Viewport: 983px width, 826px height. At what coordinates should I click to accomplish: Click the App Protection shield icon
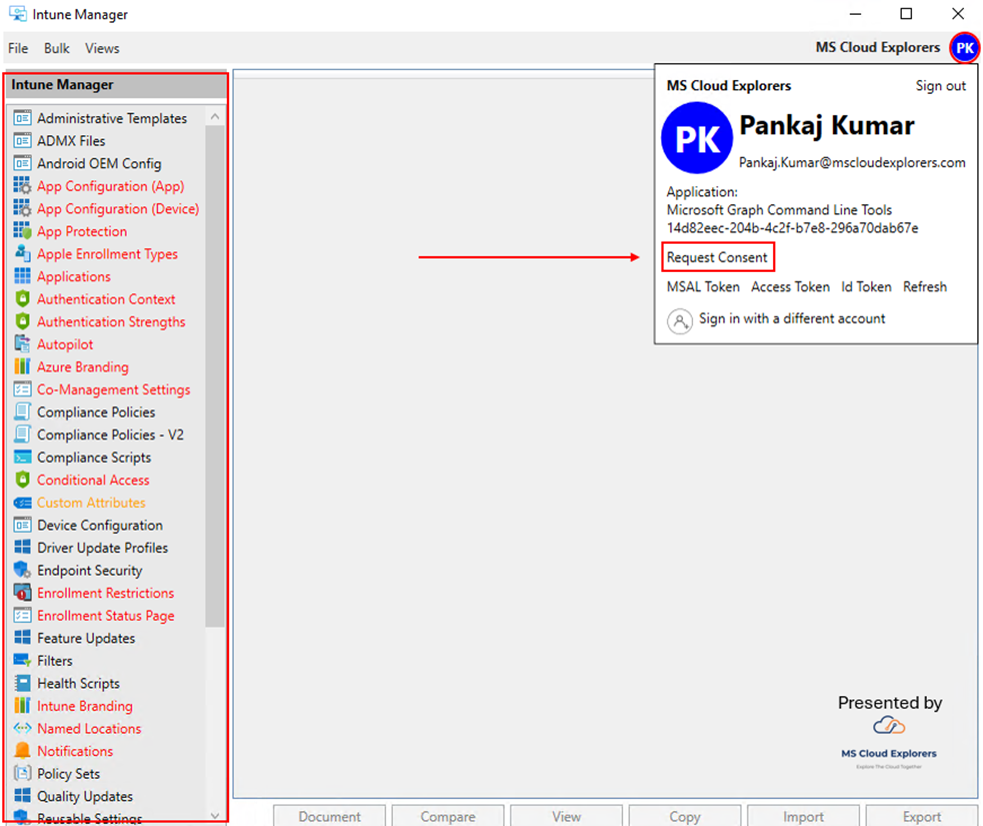[22, 231]
